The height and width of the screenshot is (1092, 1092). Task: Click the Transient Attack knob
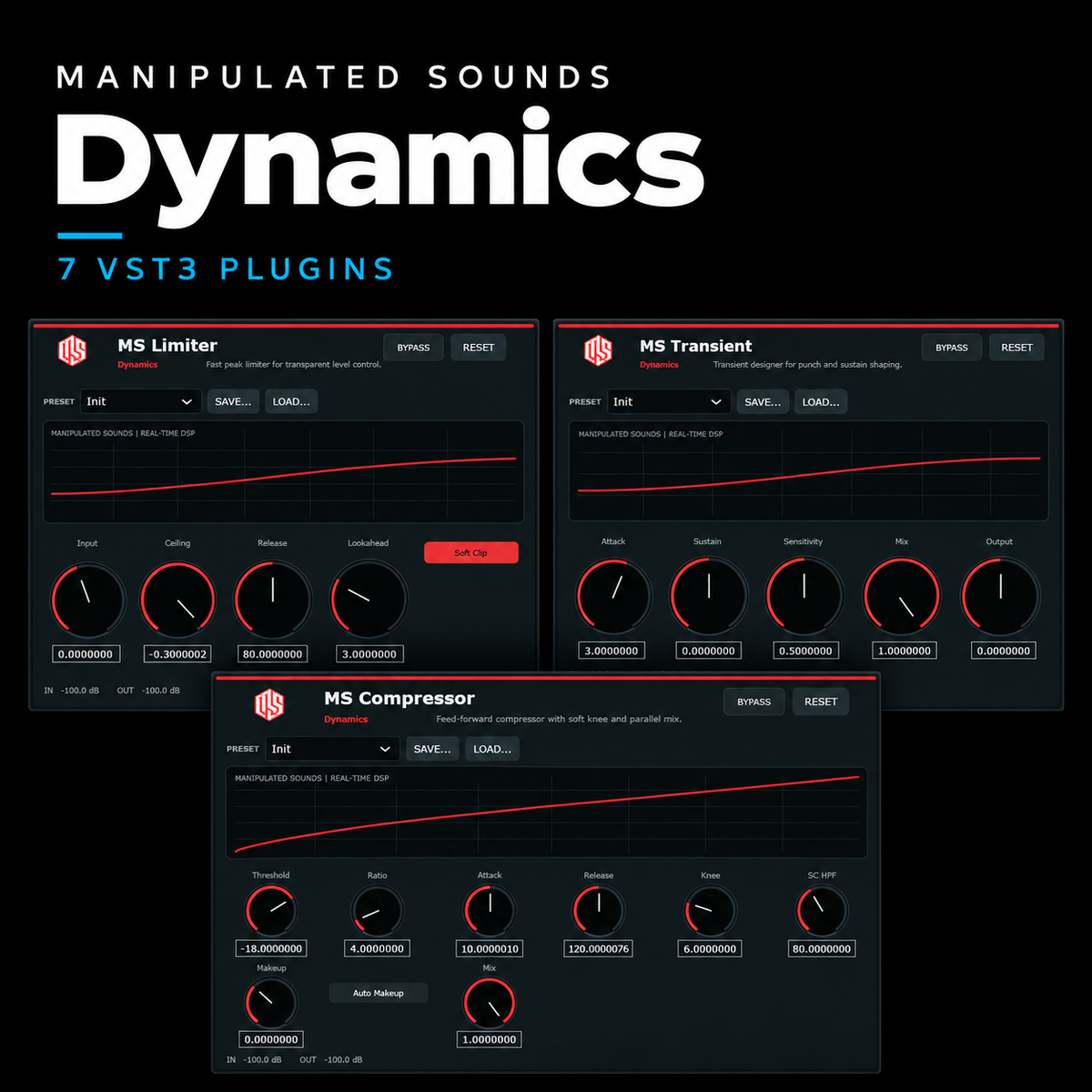point(613,596)
